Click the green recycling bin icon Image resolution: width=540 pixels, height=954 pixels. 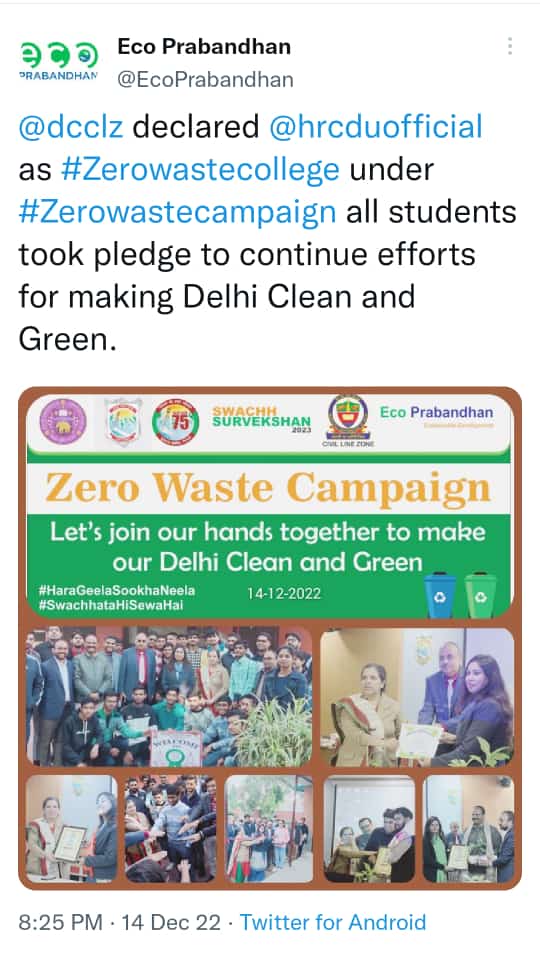pos(480,594)
